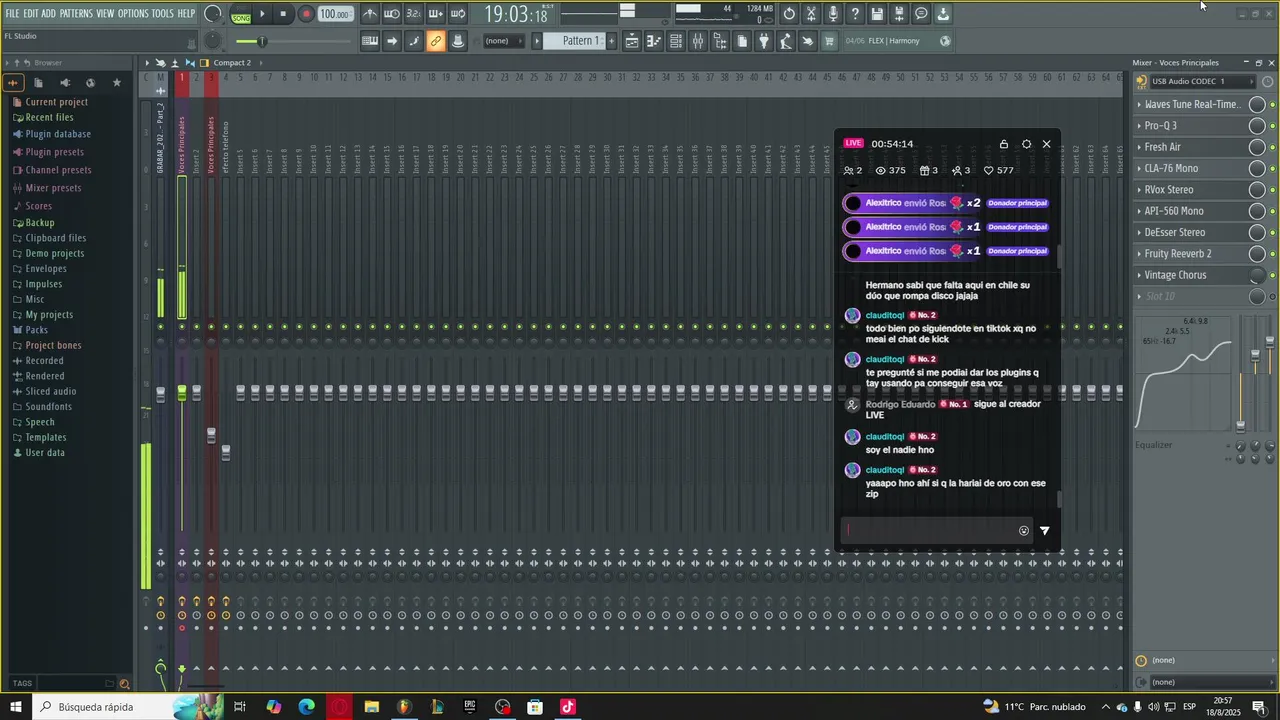Adjust the main volume slider
Screen dimensions: 1280x720
(x=262, y=41)
